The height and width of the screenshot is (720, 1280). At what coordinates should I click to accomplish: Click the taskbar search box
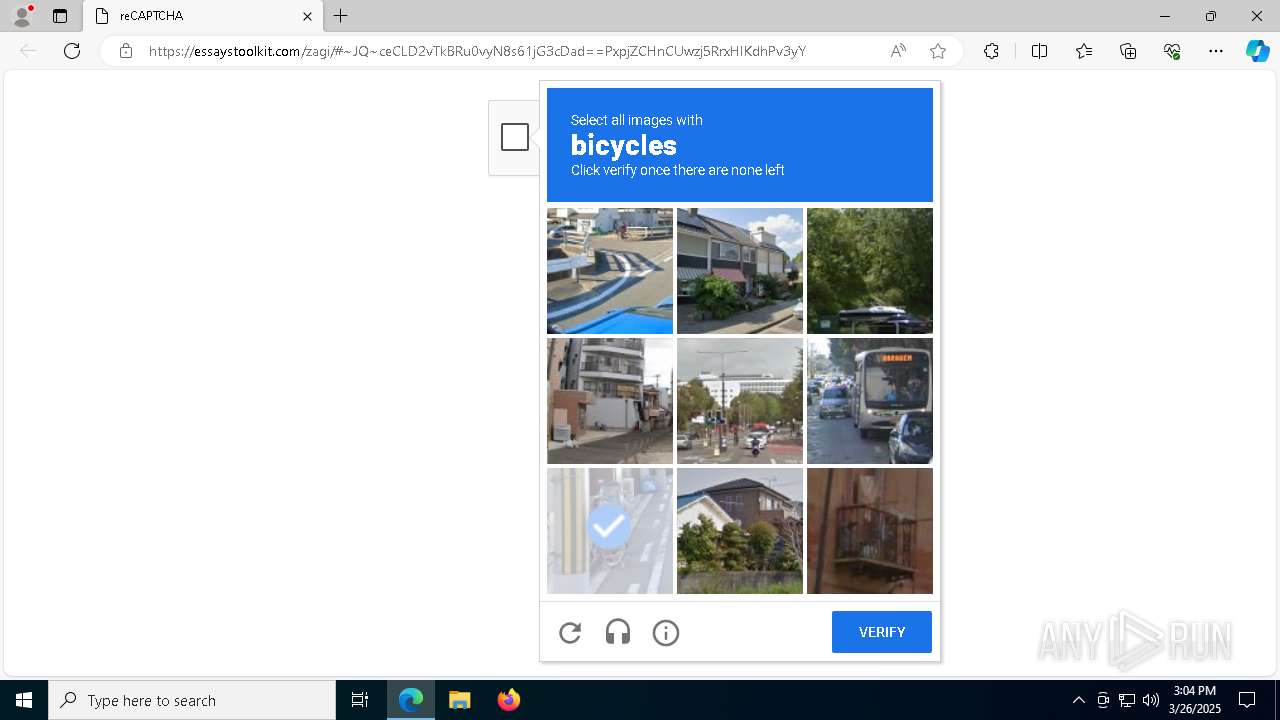(x=192, y=700)
